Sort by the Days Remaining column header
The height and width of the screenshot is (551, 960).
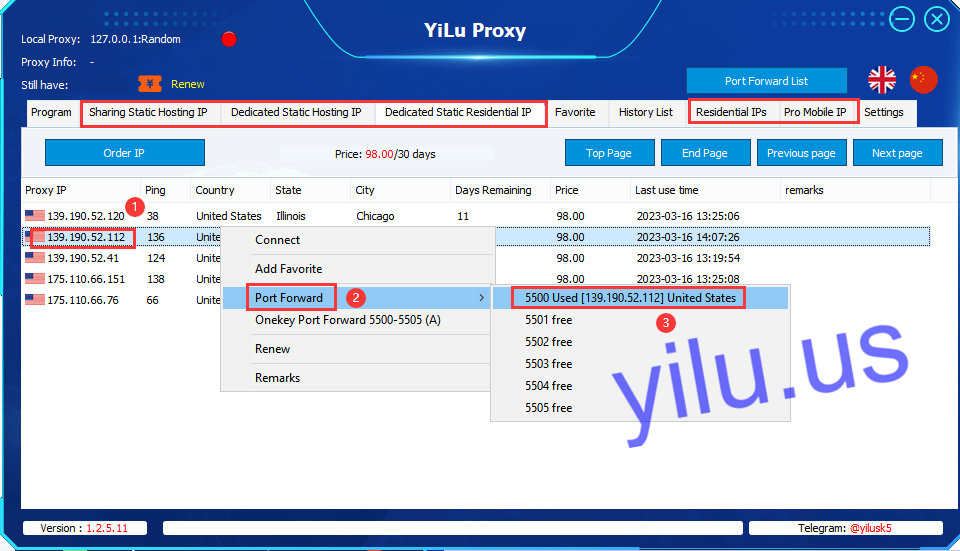[x=500, y=190]
